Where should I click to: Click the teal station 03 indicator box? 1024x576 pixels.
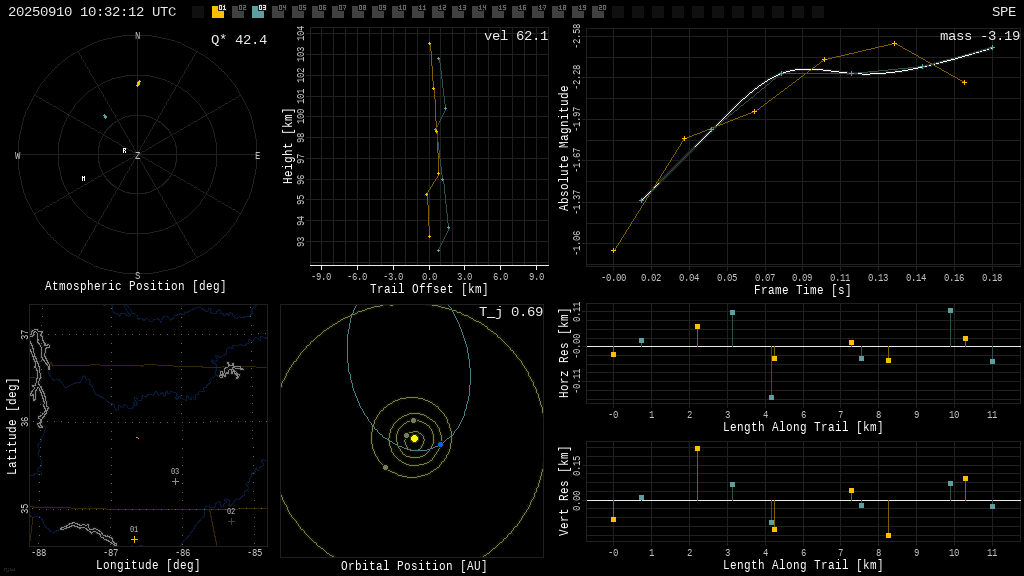tap(258, 12)
